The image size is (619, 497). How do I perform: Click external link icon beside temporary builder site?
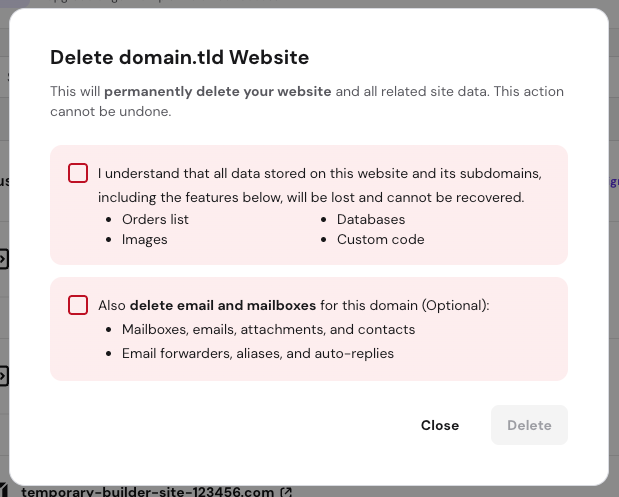[287, 491]
